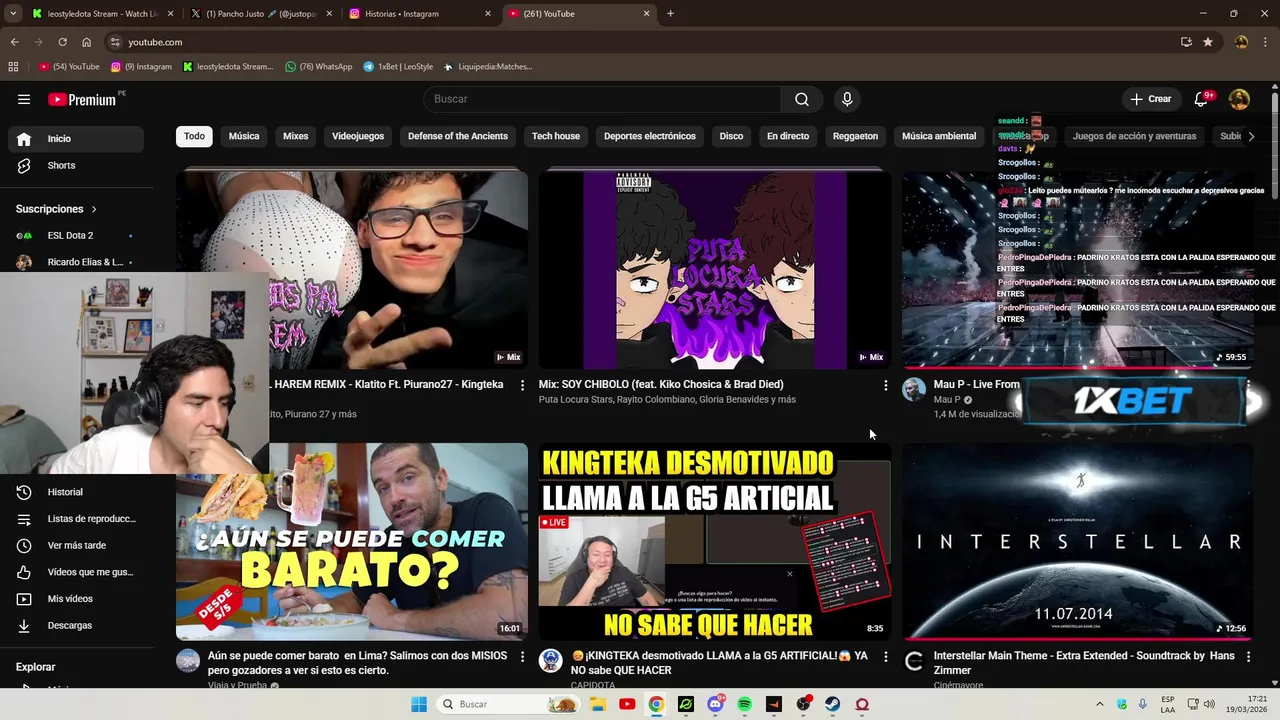Open the WhatsApp bookmark

pyautogui.click(x=319, y=67)
